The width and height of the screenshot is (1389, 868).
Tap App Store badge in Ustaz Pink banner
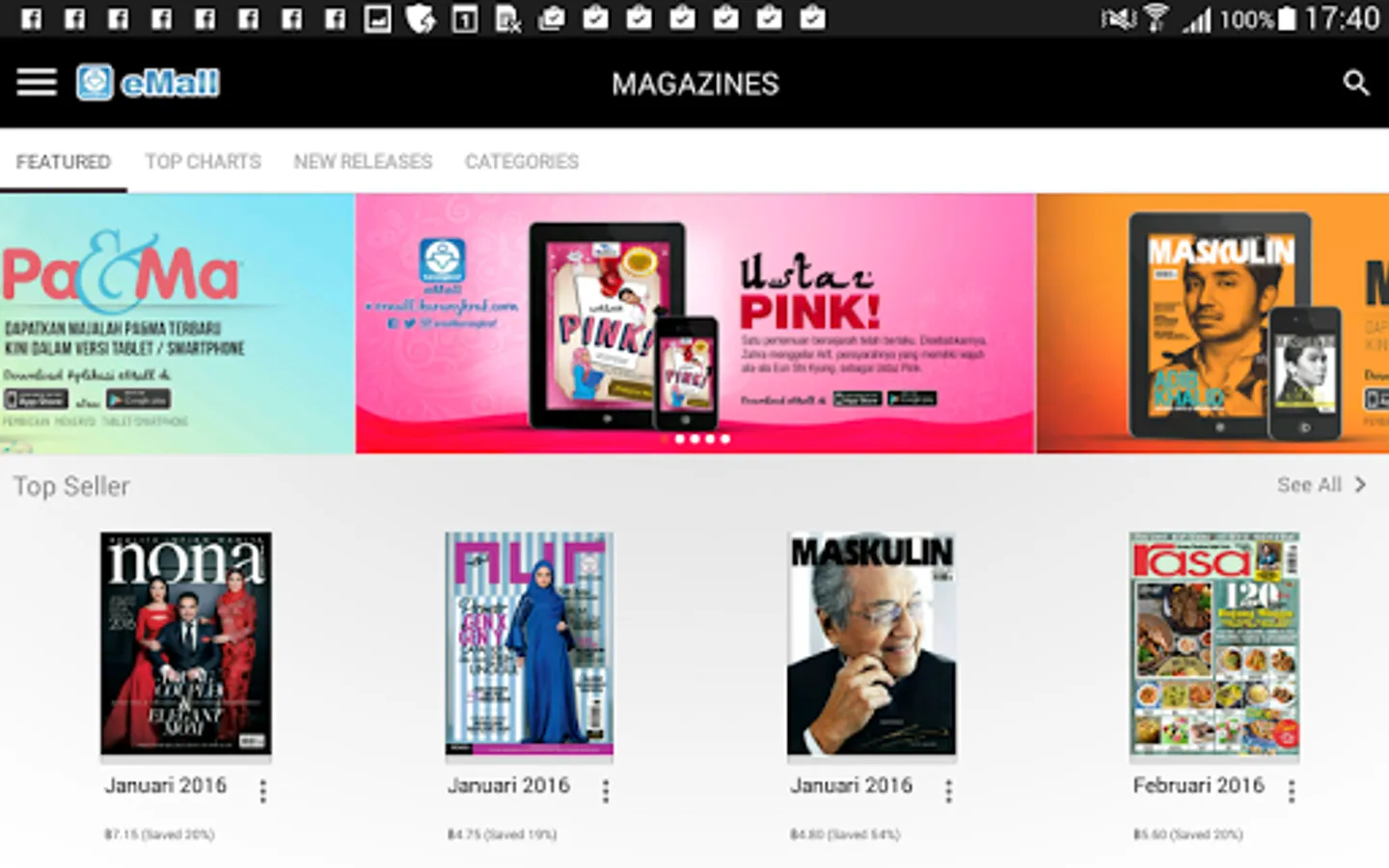(x=857, y=398)
